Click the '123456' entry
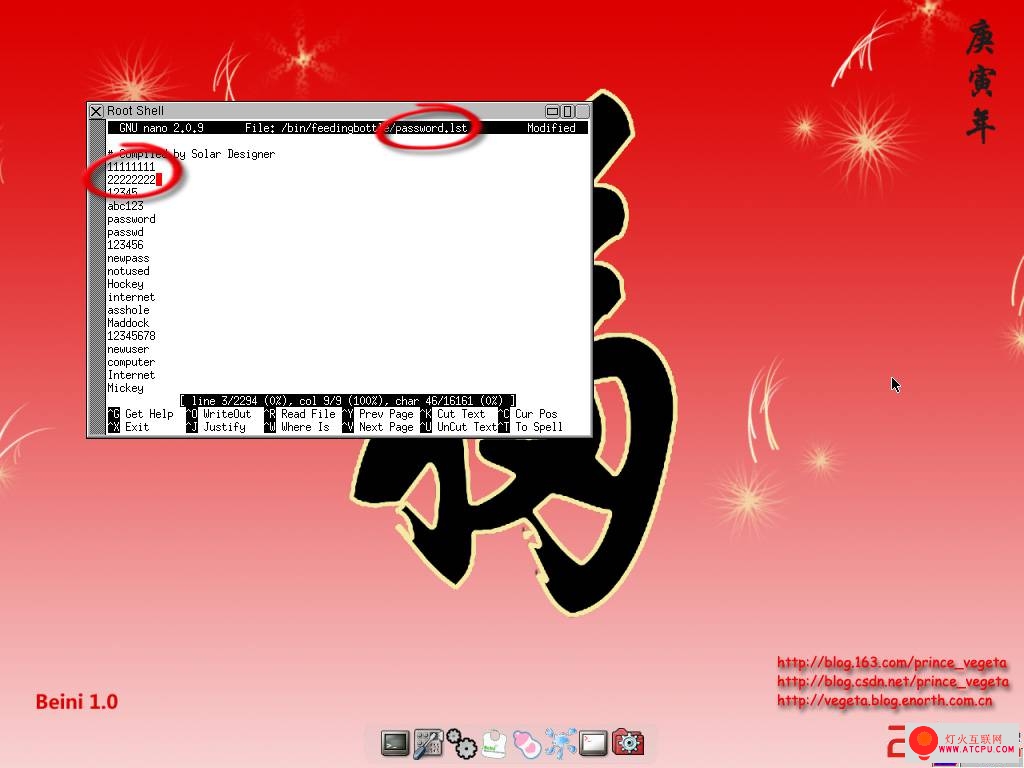1024x768 pixels. pos(125,245)
